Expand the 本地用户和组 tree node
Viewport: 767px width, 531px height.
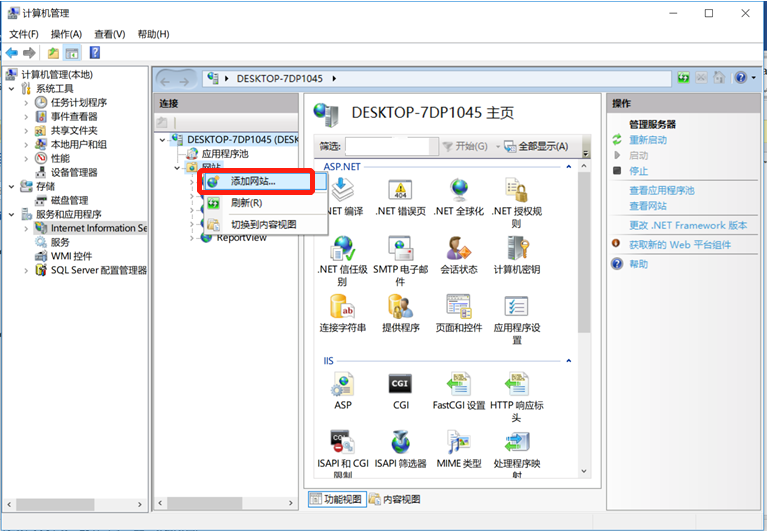26,145
